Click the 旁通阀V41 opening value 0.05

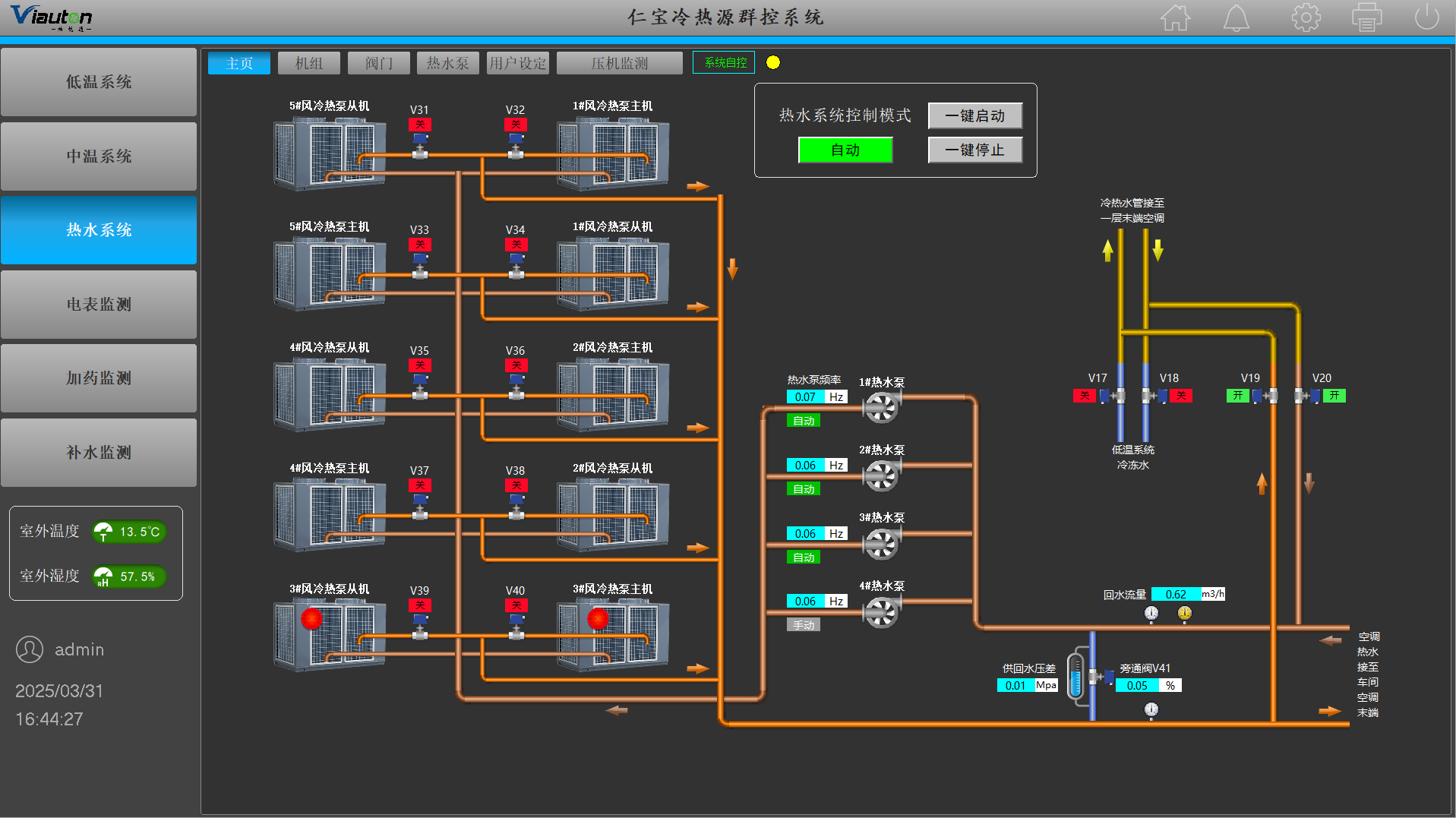pyautogui.click(x=1136, y=686)
